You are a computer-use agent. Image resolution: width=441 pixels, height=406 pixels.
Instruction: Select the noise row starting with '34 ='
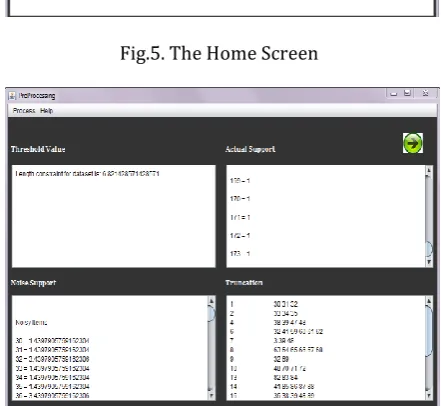52,377
